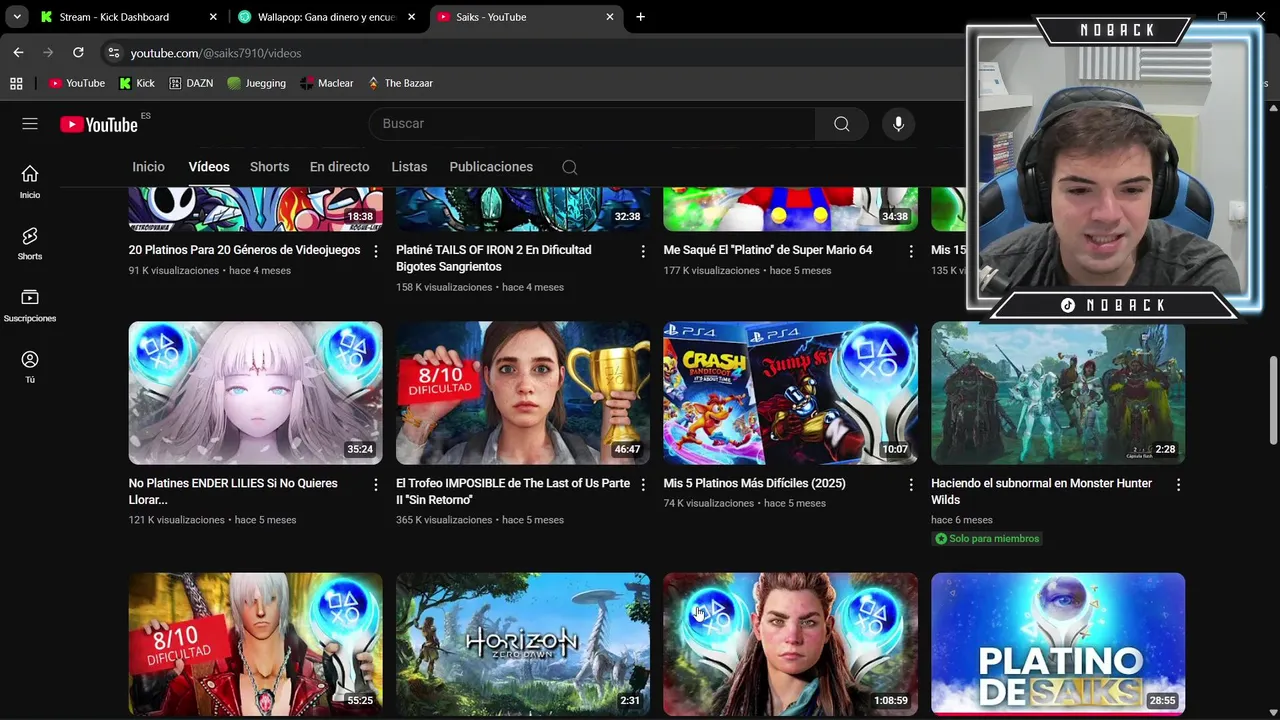1280x720 pixels.
Task: Expand the browser tab search dropdown
Action: (17, 17)
